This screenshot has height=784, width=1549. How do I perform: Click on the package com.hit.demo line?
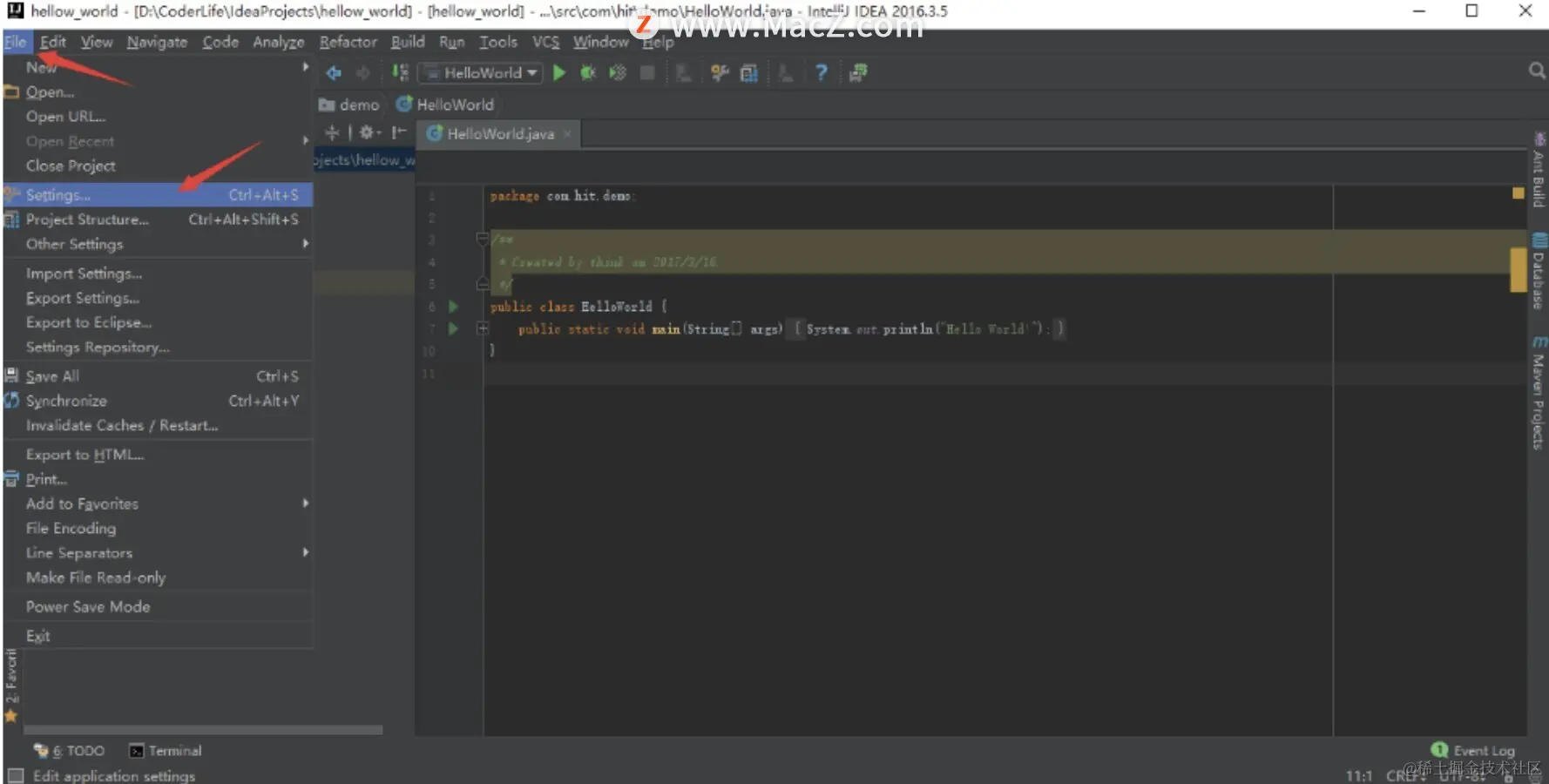click(563, 196)
